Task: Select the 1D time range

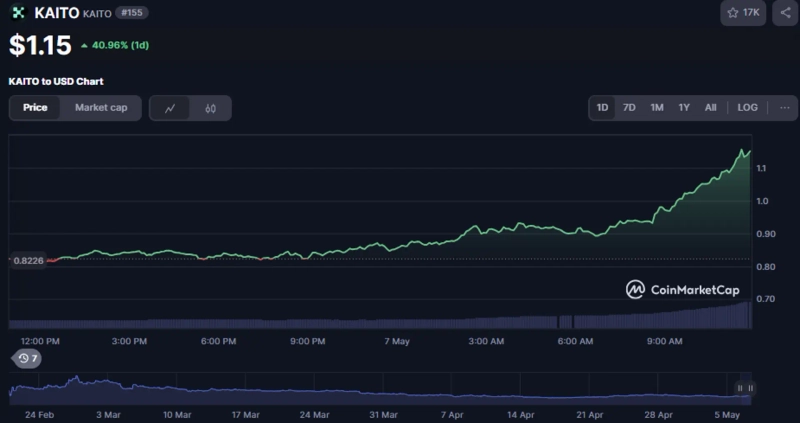Action: [602, 107]
